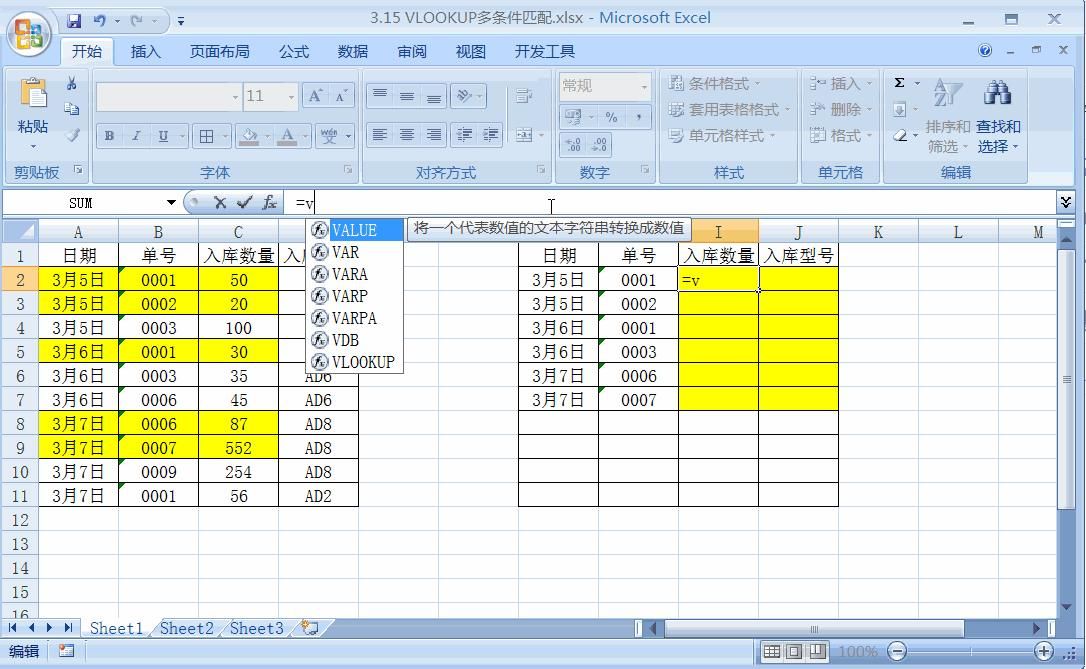Select the Format Painter brush
This screenshot has width=1086, height=669.
[71, 135]
